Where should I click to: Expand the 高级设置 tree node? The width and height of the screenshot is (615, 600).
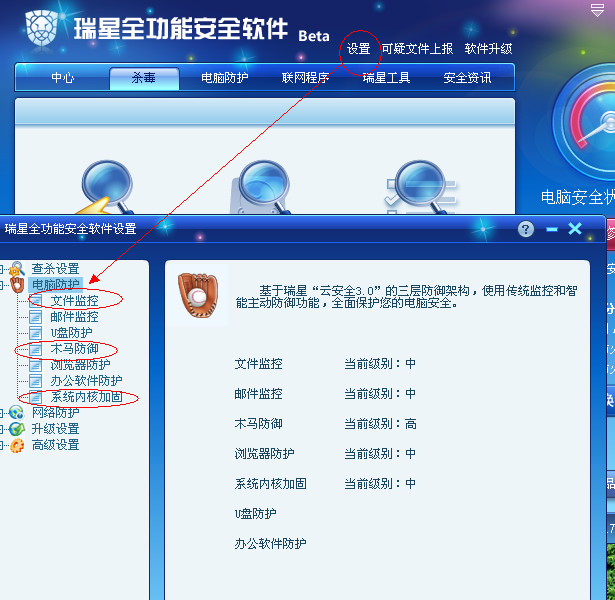pyautogui.click(x=2, y=445)
